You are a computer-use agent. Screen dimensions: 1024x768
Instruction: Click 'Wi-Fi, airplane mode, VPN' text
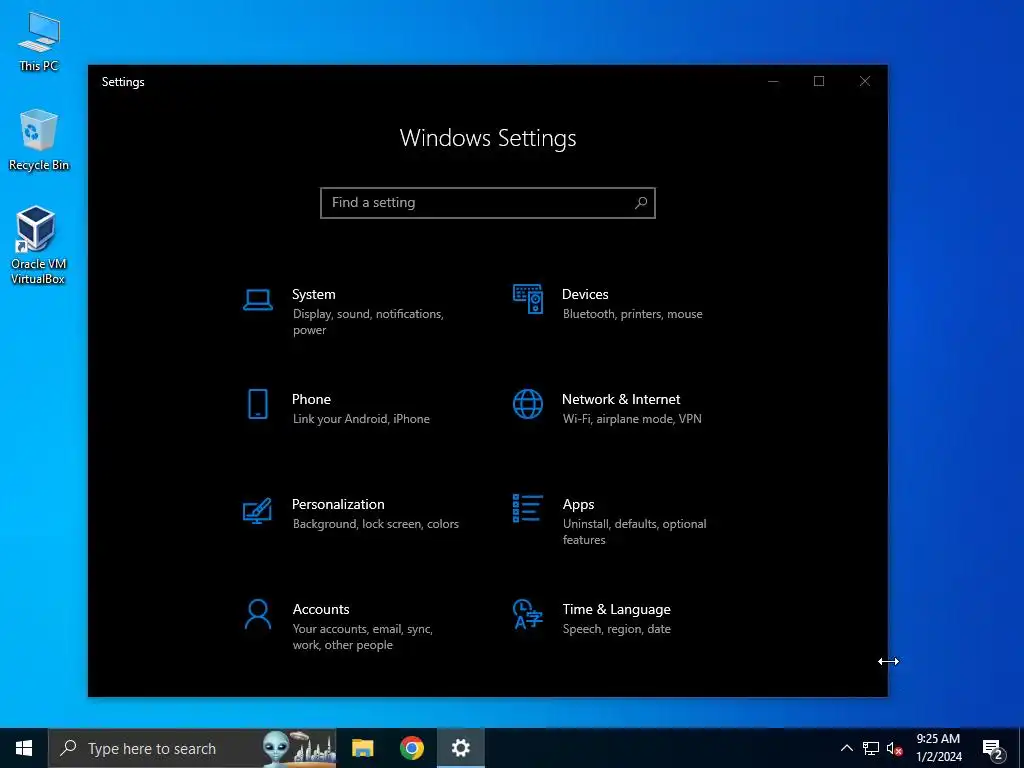click(x=632, y=419)
